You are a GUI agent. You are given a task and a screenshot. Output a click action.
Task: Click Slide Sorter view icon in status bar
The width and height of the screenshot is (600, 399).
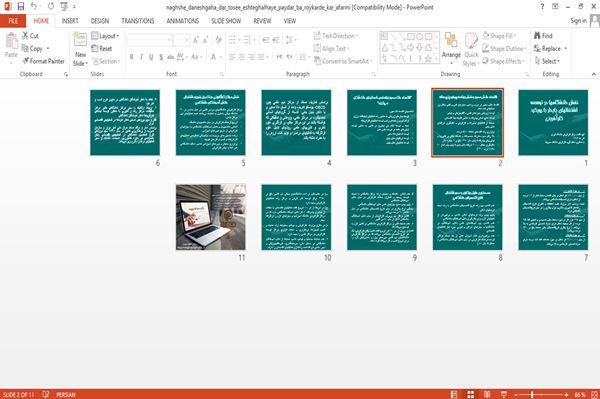471,394
